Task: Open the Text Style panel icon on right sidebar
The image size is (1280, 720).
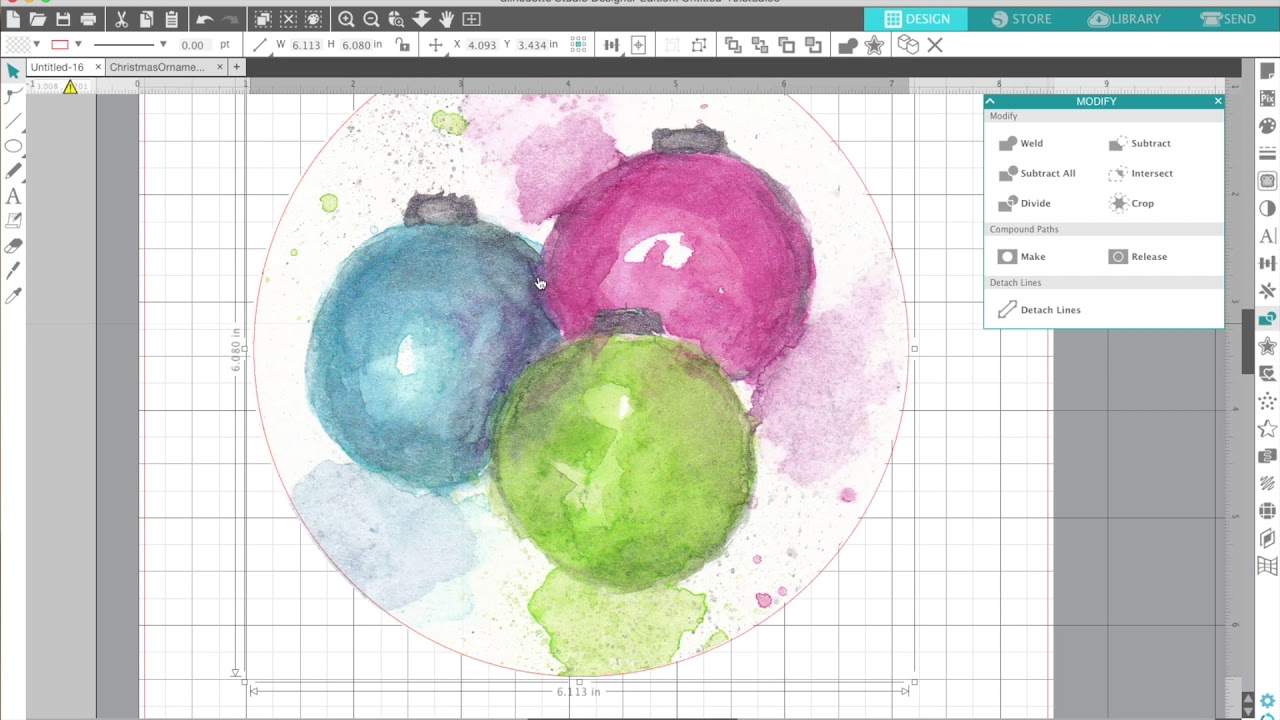Action: point(1267,237)
